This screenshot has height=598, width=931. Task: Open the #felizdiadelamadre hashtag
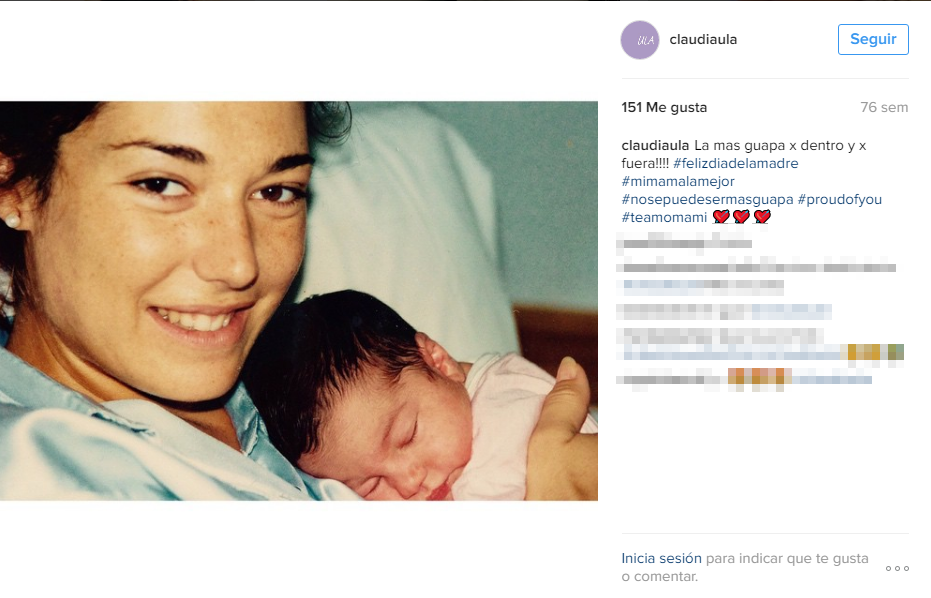tap(736, 163)
